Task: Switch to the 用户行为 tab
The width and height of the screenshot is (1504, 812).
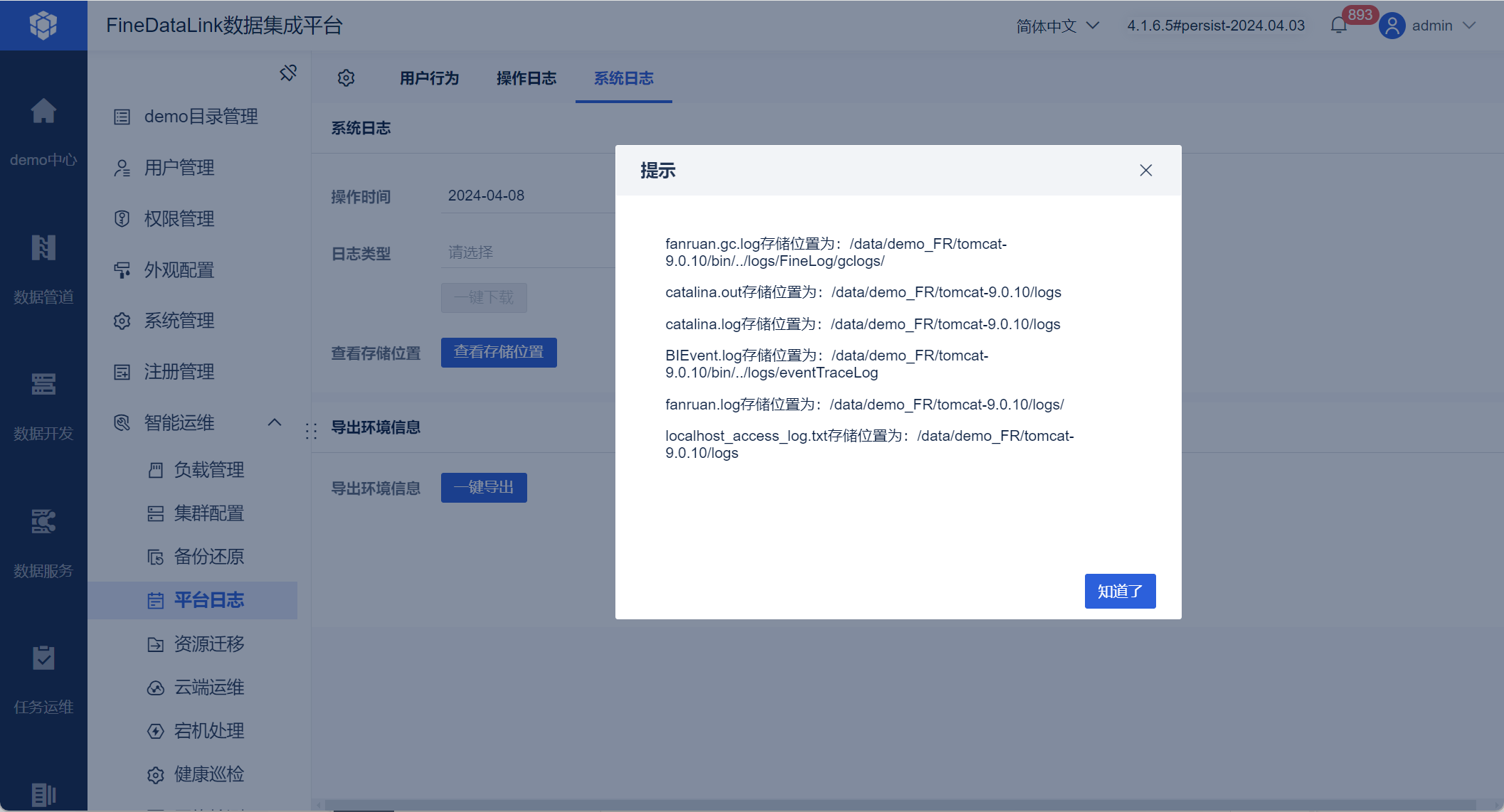Action: (429, 78)
